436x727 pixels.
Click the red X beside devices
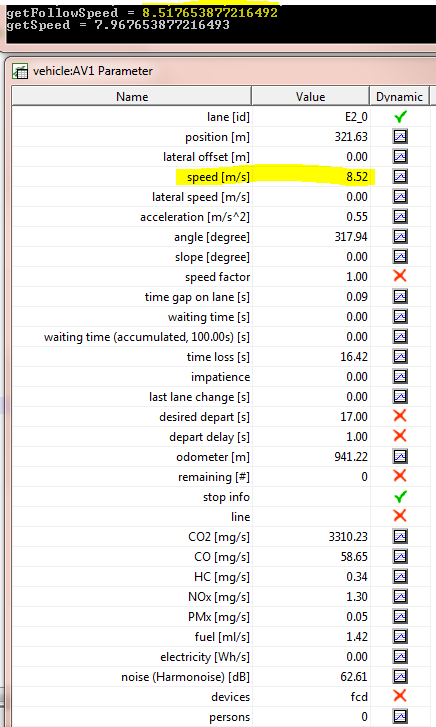(x=400, y=695)
